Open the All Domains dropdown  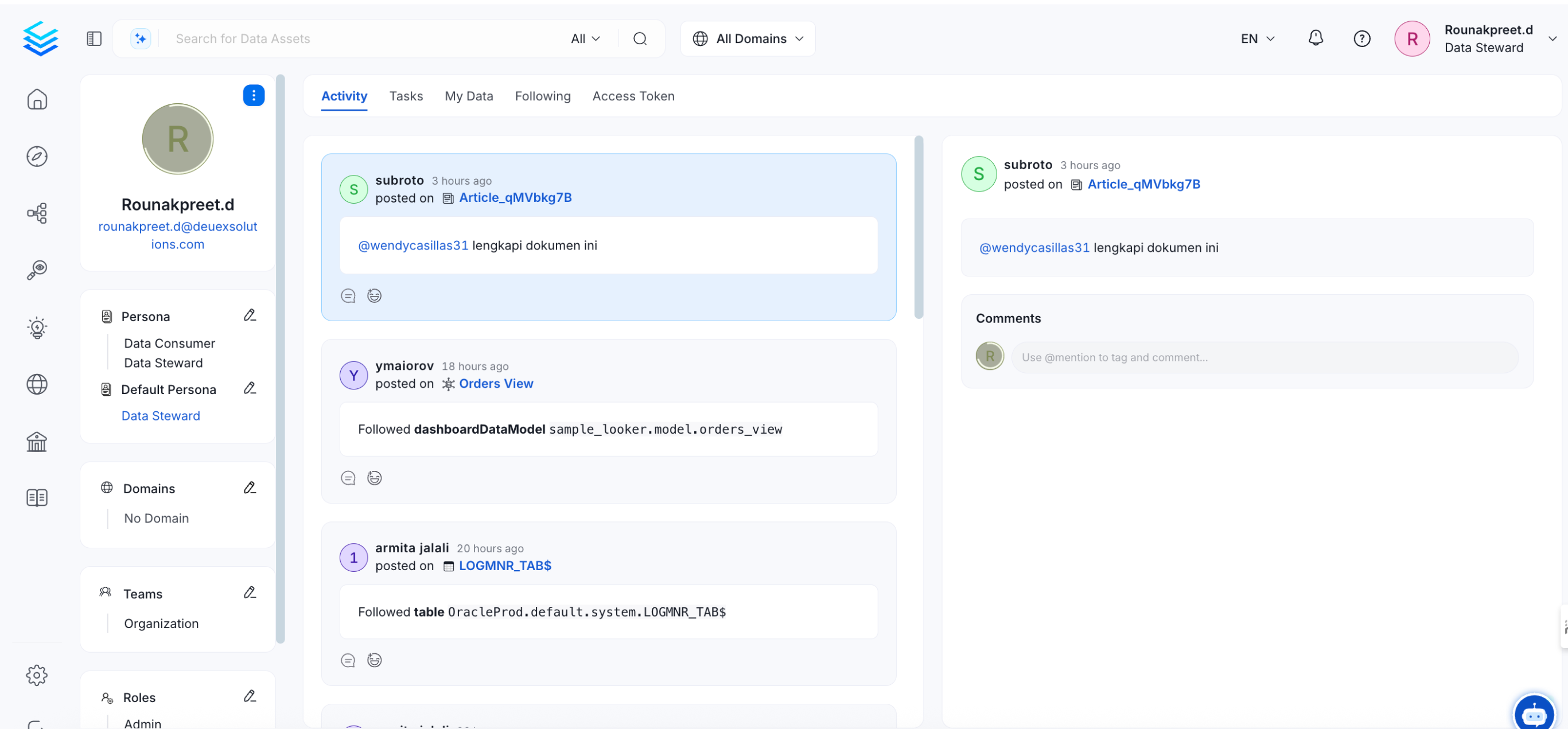click(747, 38)
